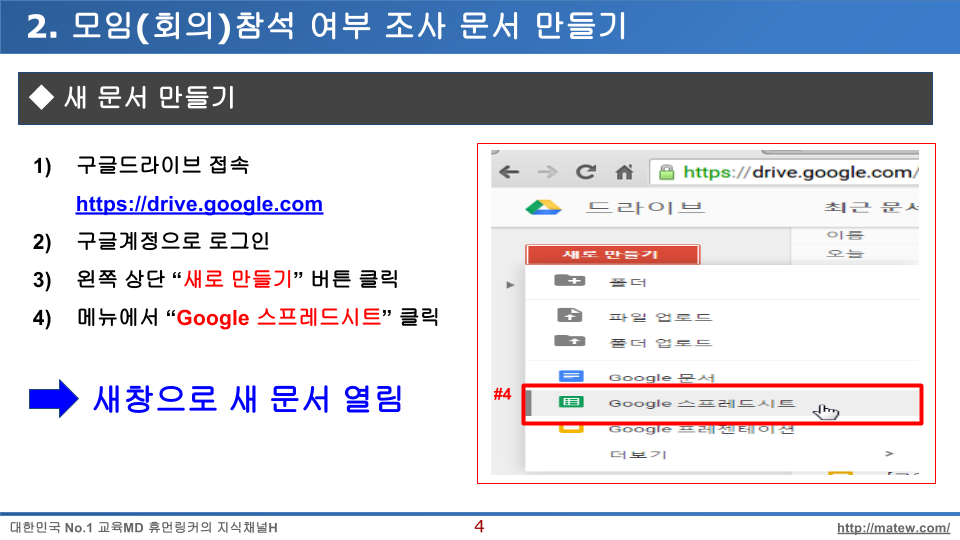The height and width of the screenshot is (540, 960).
Task: Click the 드라이브 title text
Action: pos(645,208)
